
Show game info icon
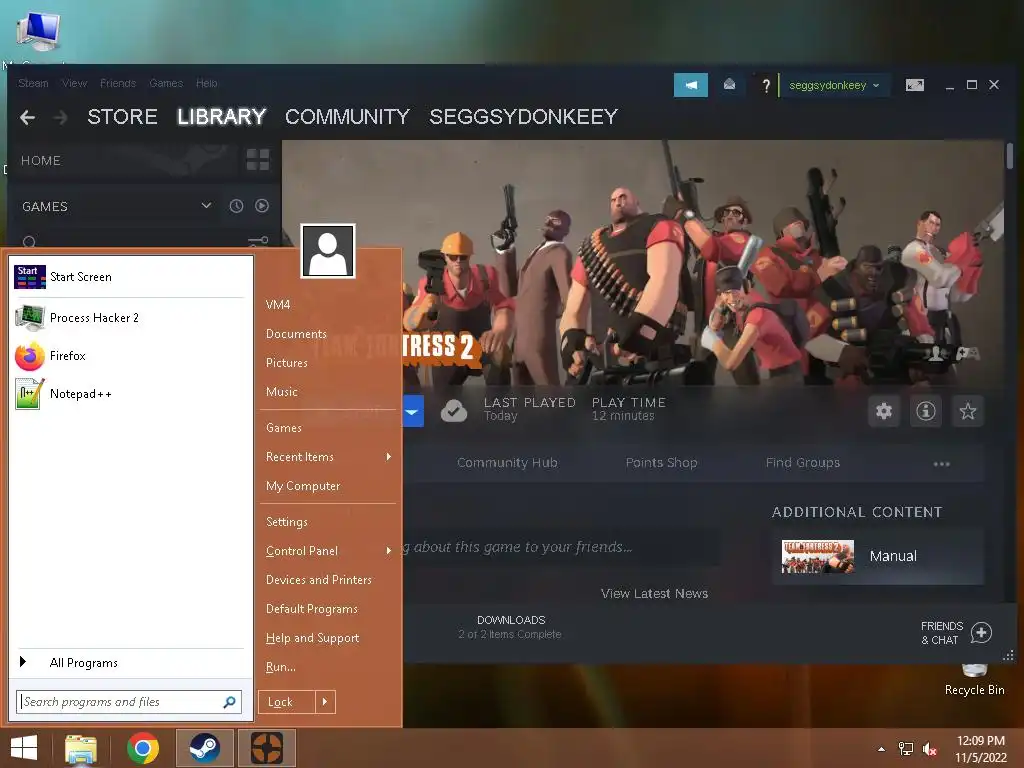tap(925, 411)
